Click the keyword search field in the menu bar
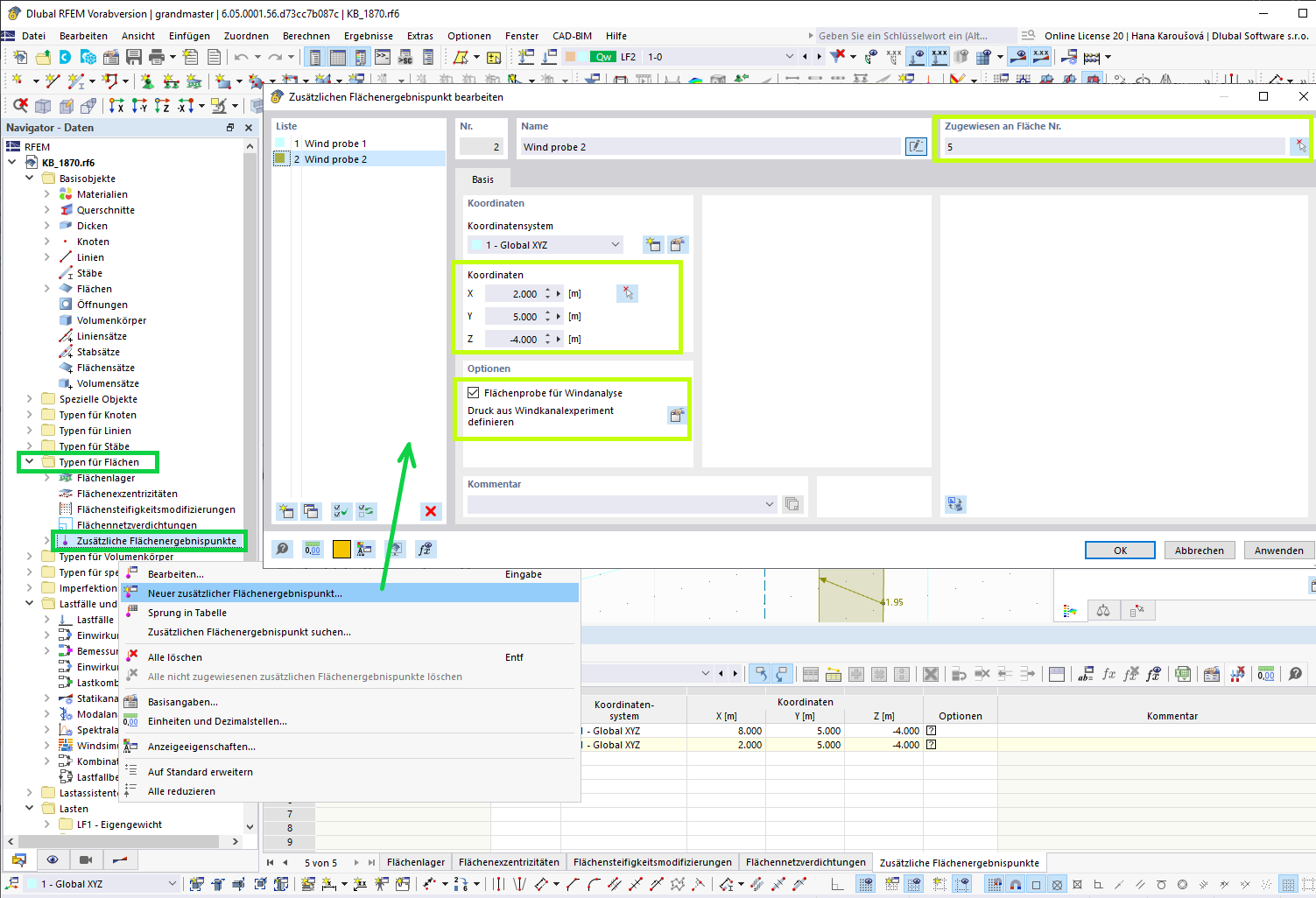This screenshot has width=1316, height=898. 915,36
